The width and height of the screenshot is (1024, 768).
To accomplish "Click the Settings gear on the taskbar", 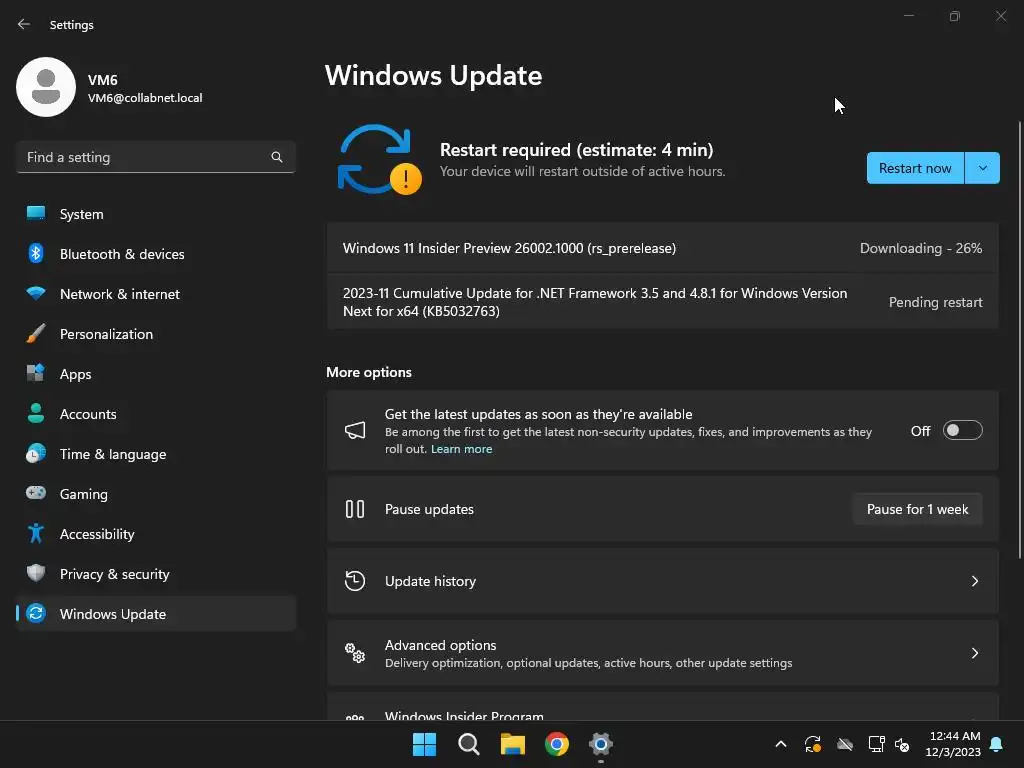I will [601, 744].
